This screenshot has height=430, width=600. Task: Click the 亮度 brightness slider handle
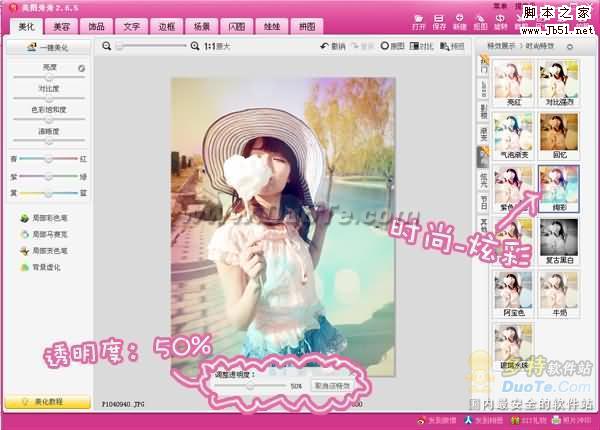point(49,77)
